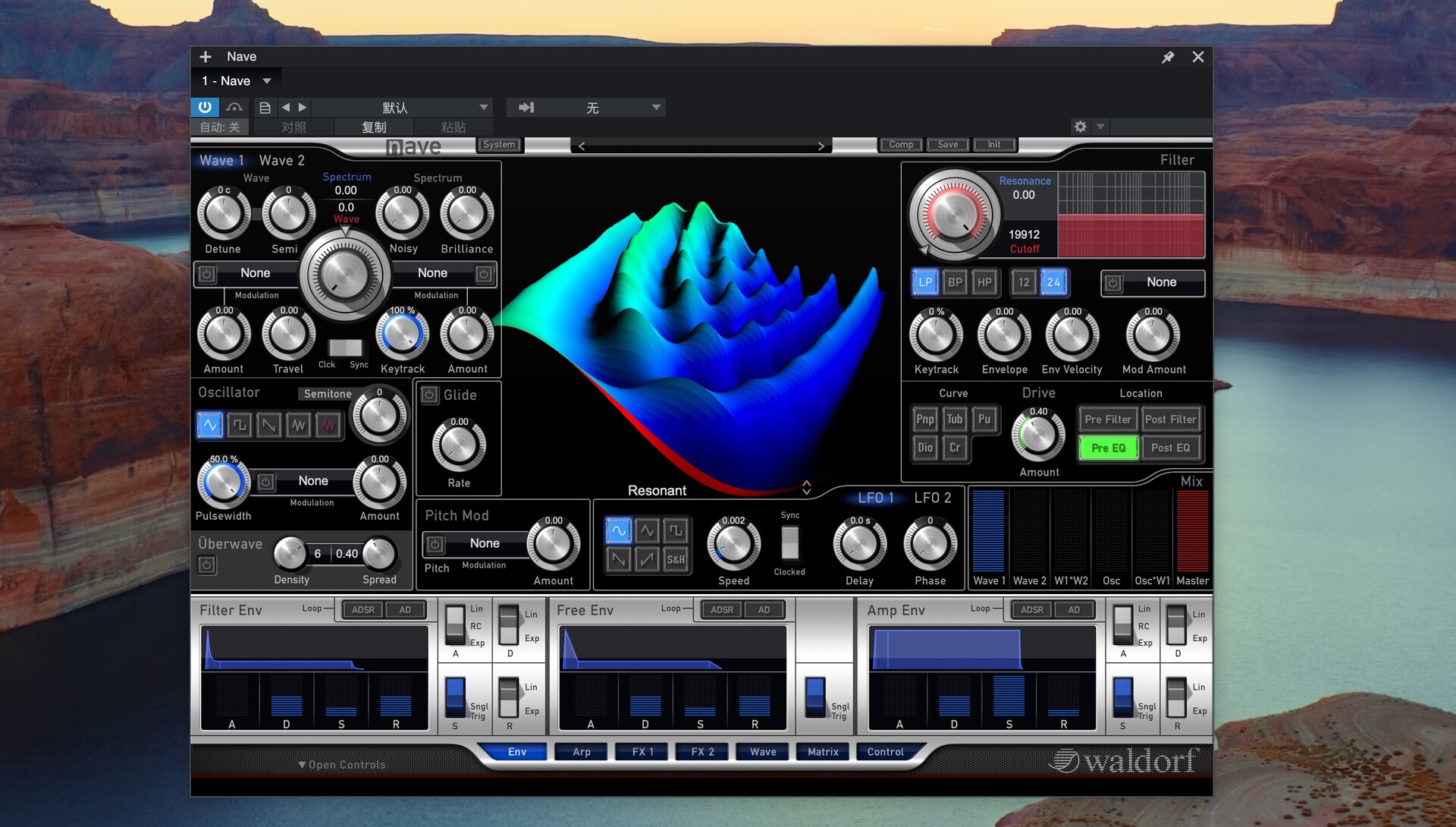
Task: Set drive location to Post Filter
Action: (1170, 420)
